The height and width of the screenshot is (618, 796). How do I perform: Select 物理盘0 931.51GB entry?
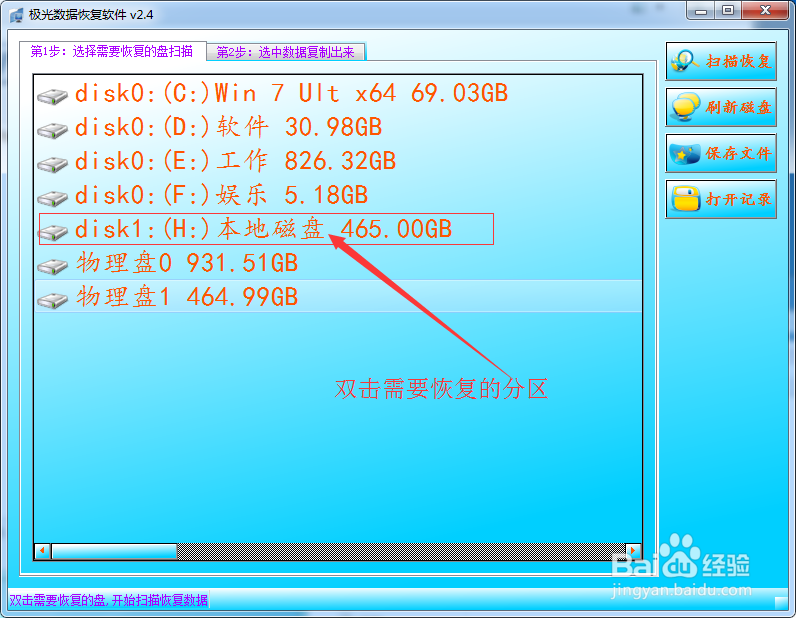338,263
